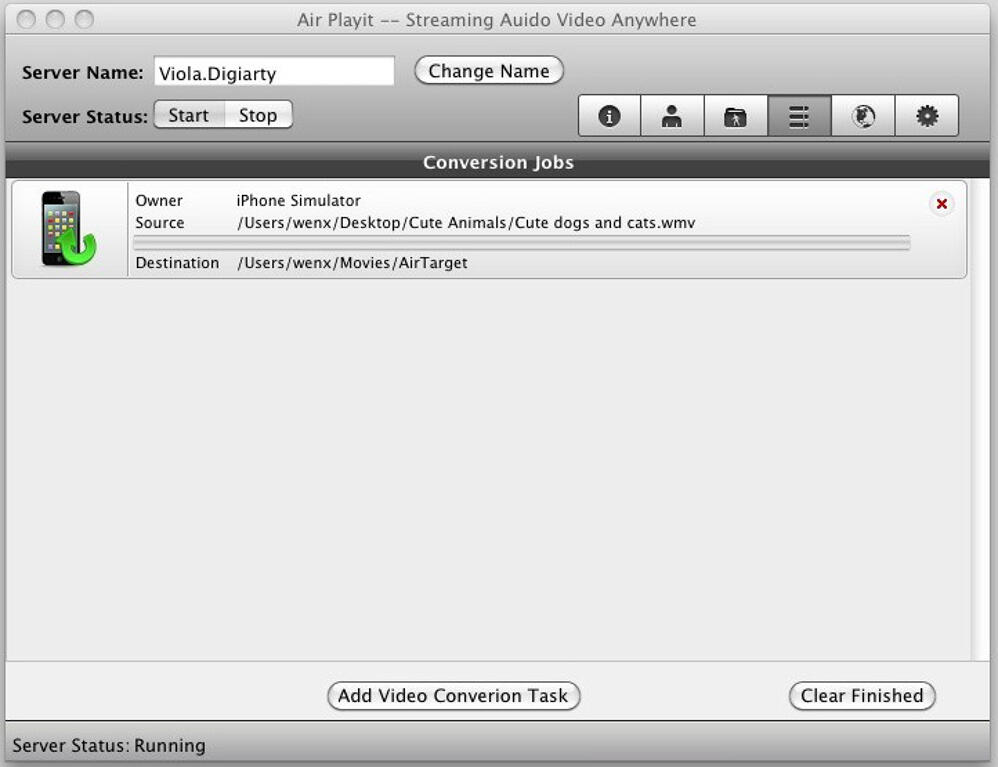Click the Conversion Jobs header
This screenshot has width=998, height=767.
point(498,162)
